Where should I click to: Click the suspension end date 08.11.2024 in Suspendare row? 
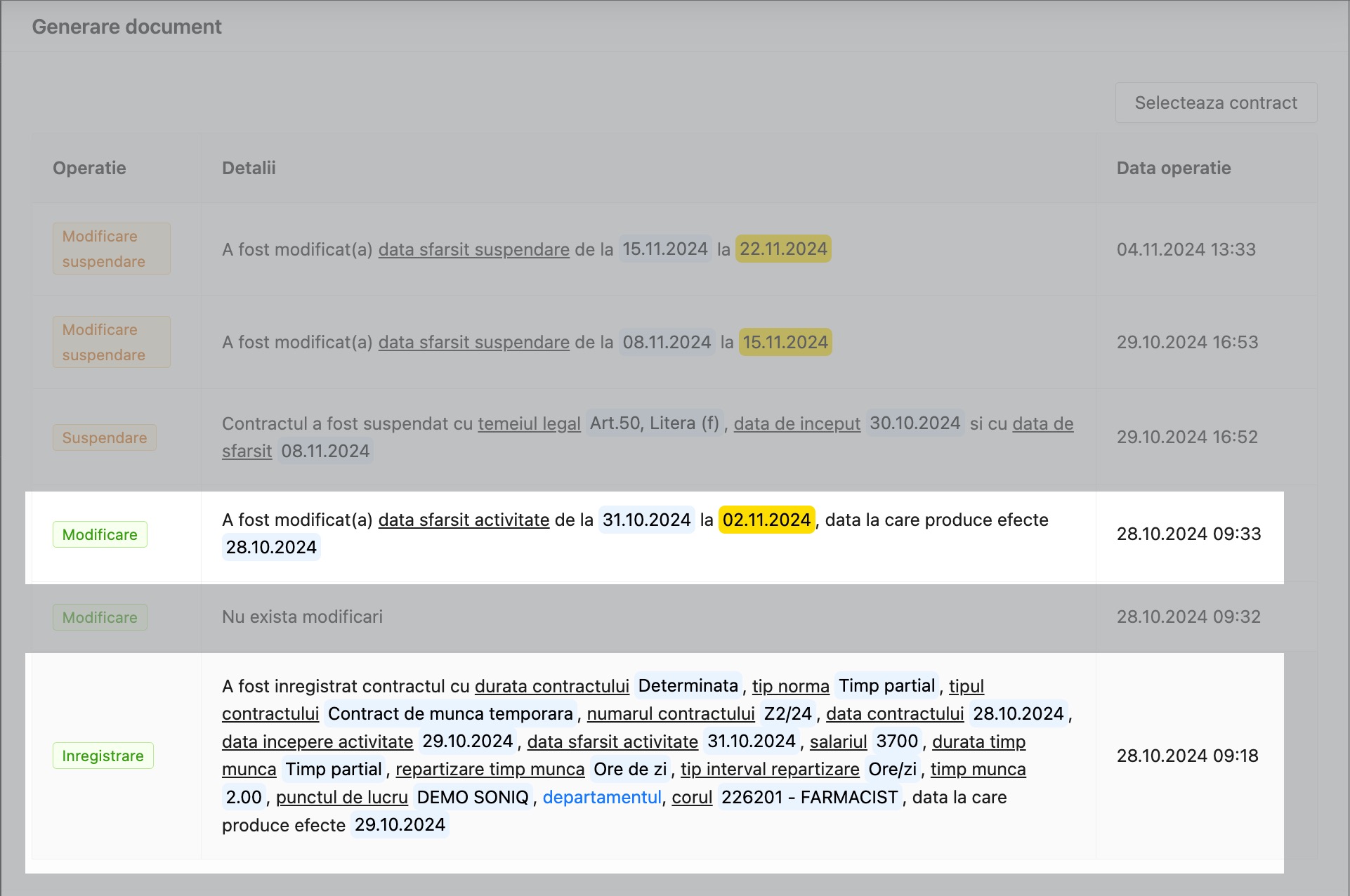coord(325,451)
